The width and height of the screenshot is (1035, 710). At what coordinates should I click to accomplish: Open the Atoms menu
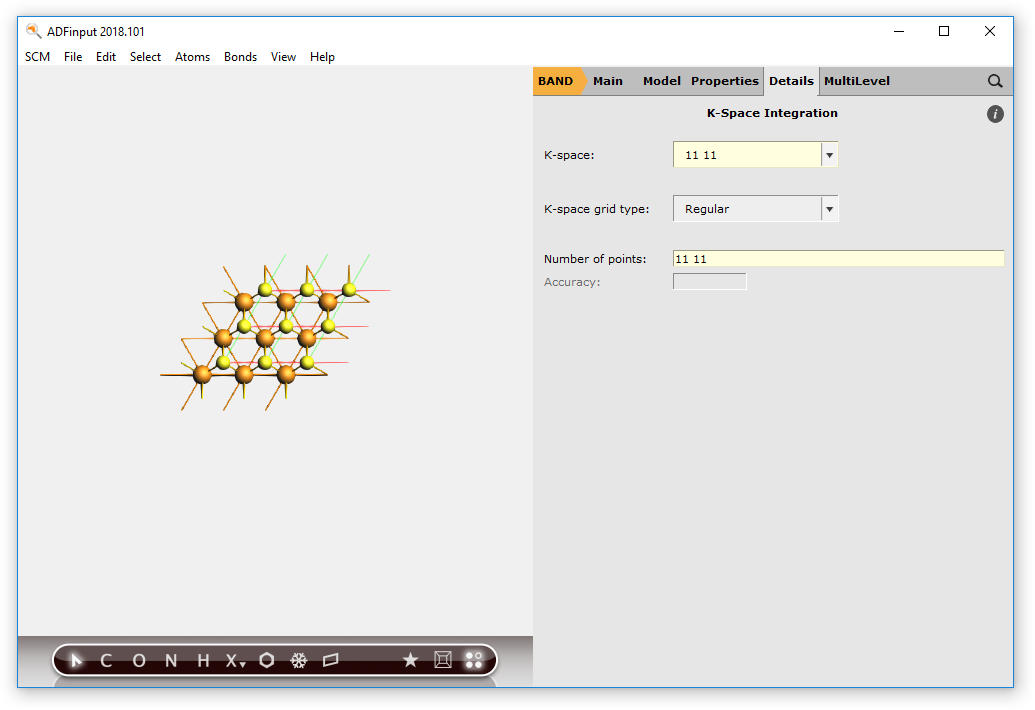pos(192,57)
